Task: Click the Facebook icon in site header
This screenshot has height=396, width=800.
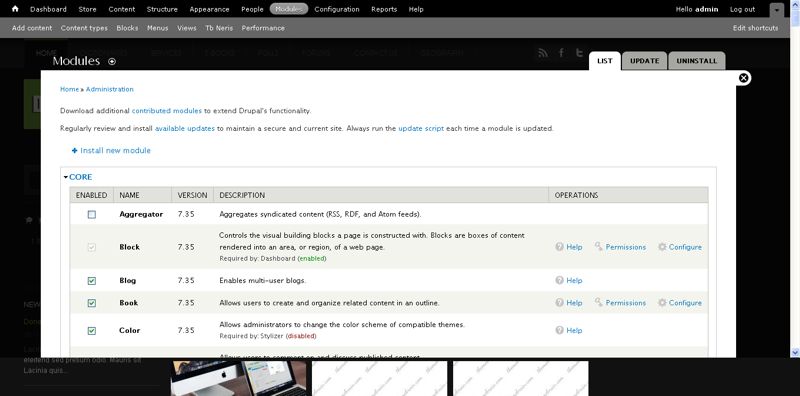Action: tap(561, 53)
